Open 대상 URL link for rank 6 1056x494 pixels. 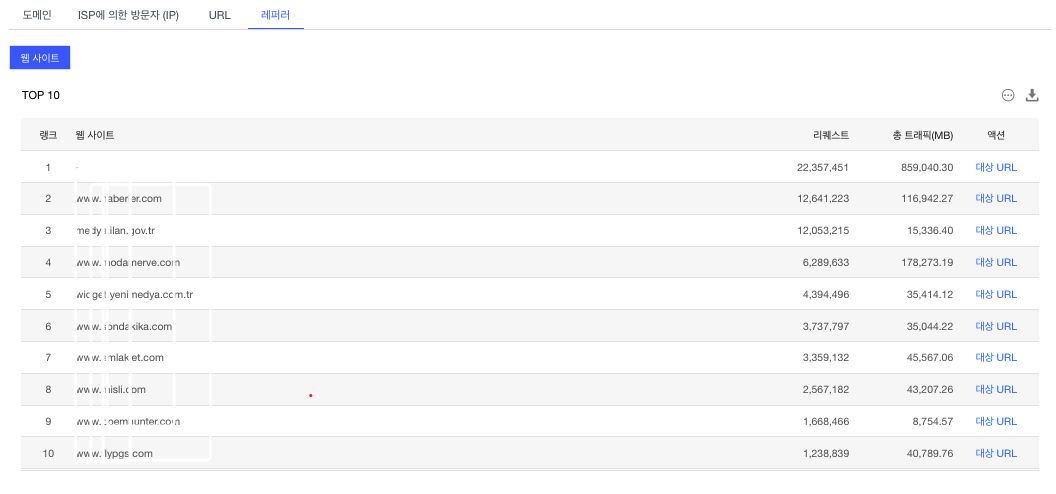pos(996,326)
